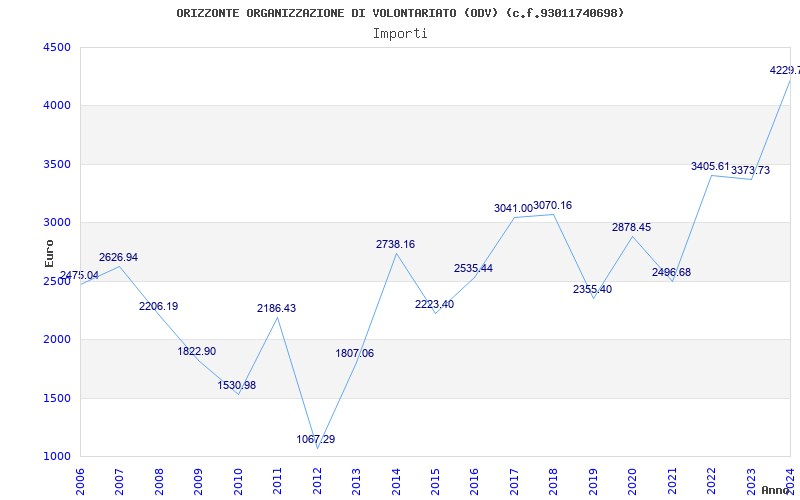800x500 pixels.
Task: Click y-axis tick 2000
Action: tap(58, 339)
